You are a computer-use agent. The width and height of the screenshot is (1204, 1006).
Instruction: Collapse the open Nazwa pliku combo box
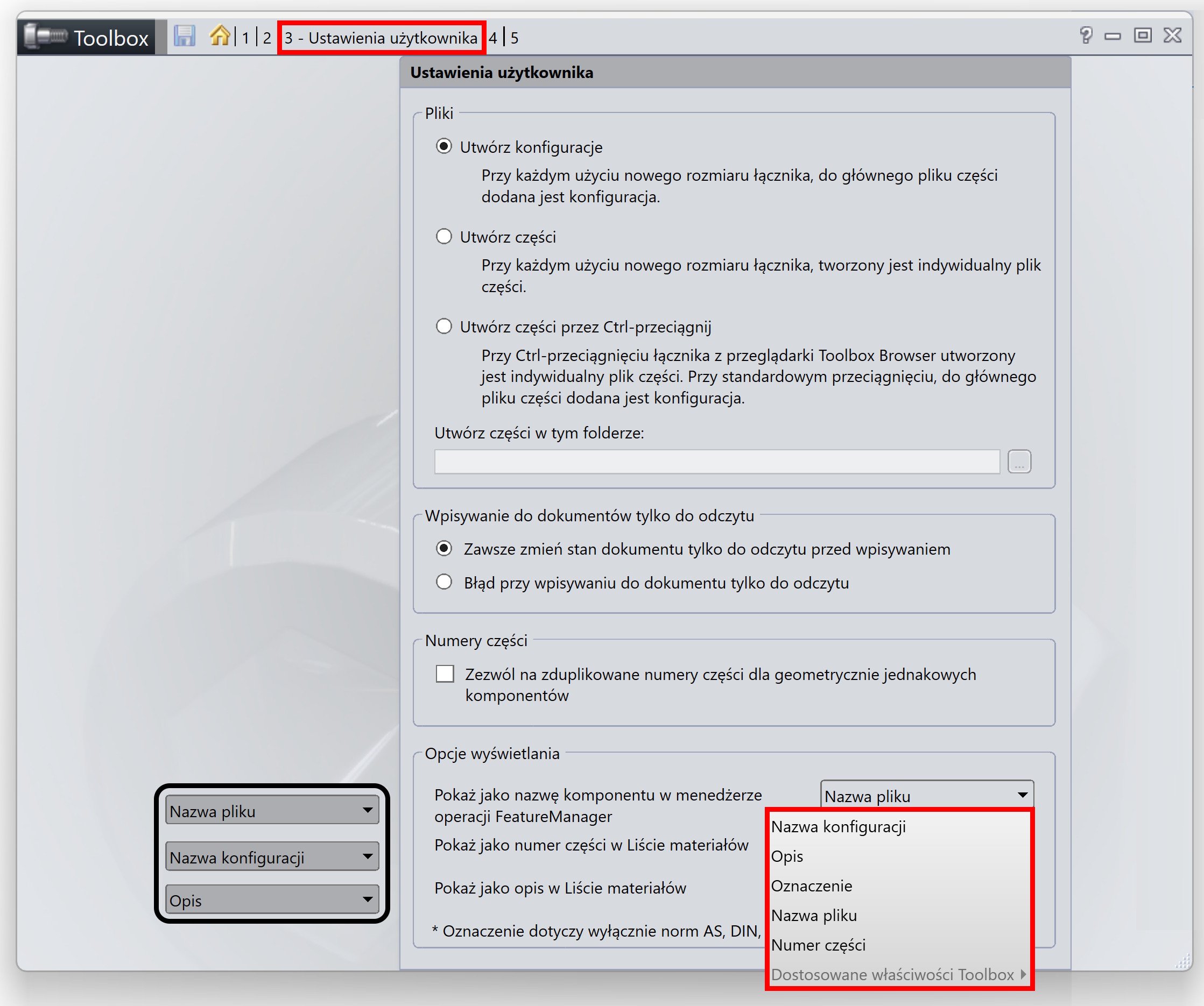click(1022, 795)
